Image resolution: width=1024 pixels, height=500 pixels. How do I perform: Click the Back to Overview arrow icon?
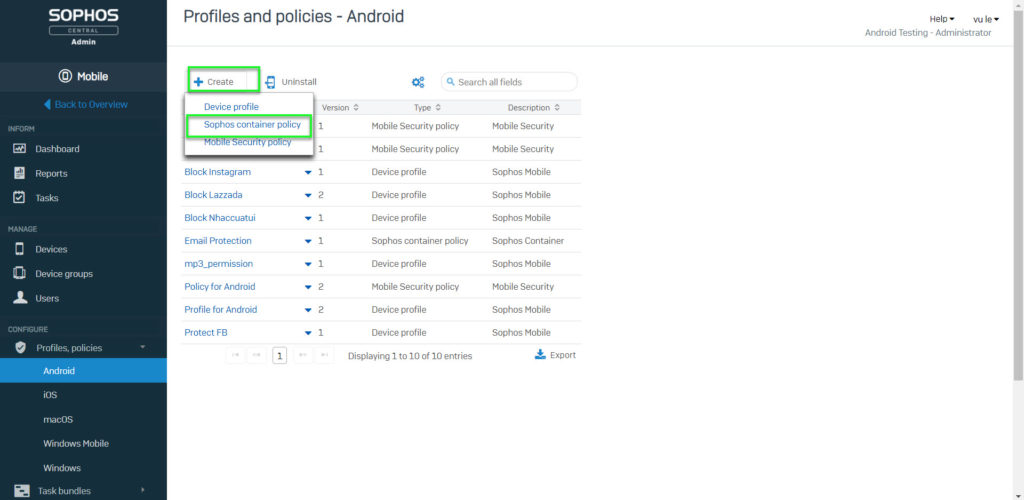[47, 104]
